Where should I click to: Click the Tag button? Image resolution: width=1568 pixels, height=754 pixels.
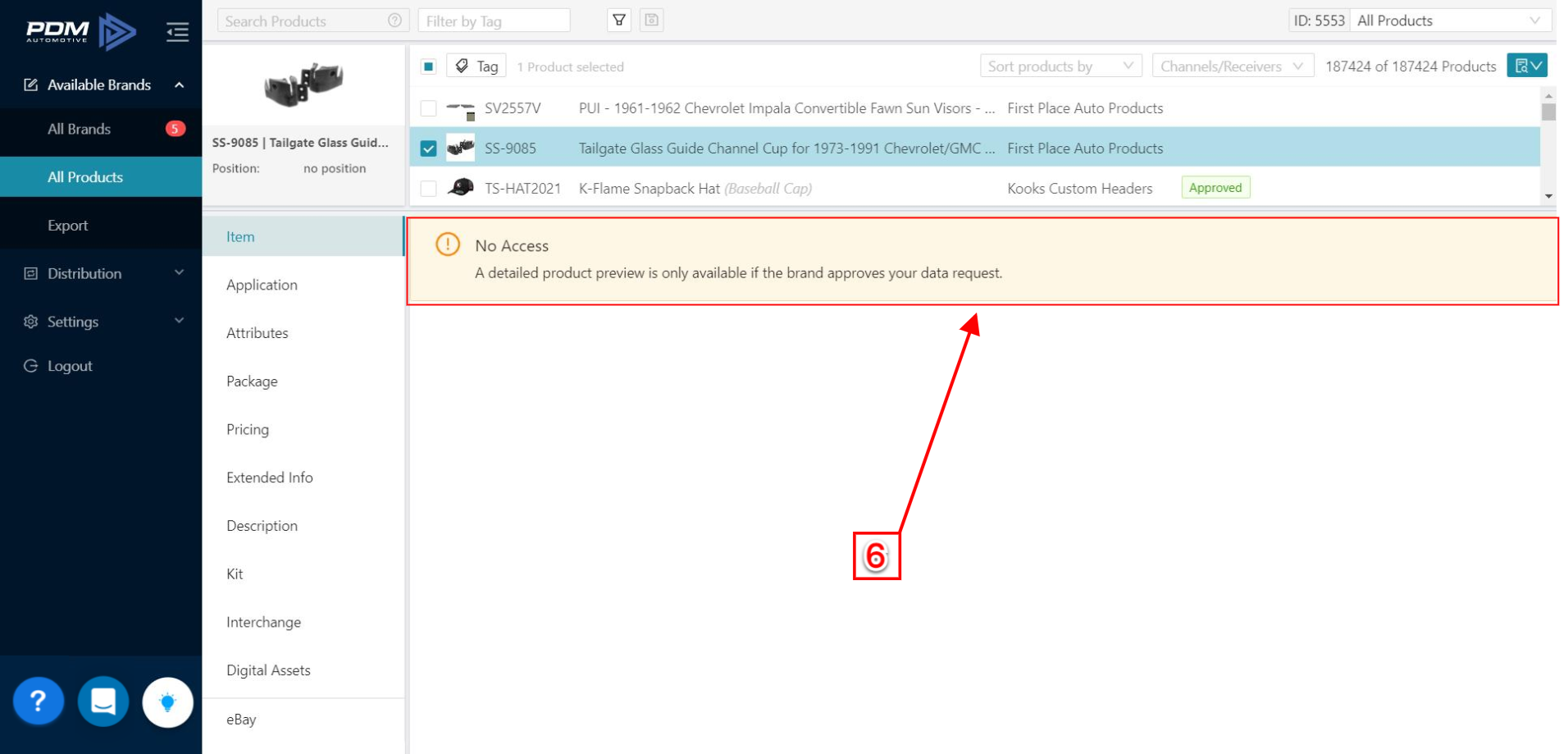(x=476, y=66)
